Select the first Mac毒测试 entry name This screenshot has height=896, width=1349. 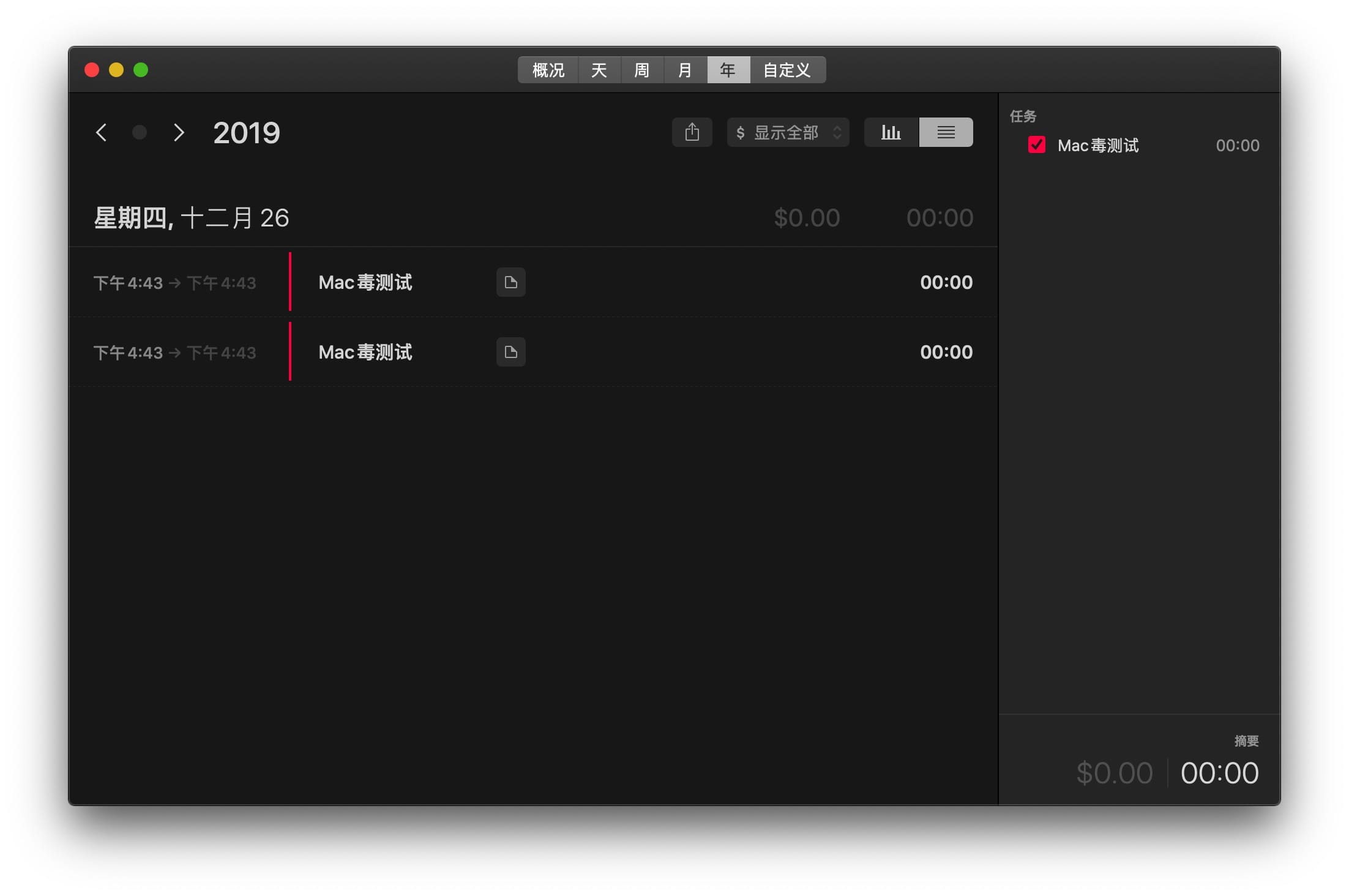coord(365,282)
